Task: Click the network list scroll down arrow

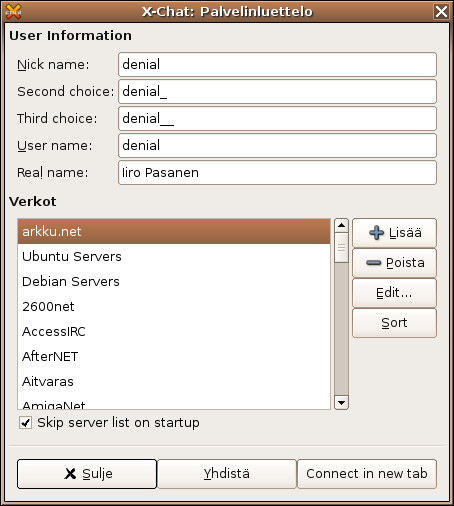Action: 341,402
